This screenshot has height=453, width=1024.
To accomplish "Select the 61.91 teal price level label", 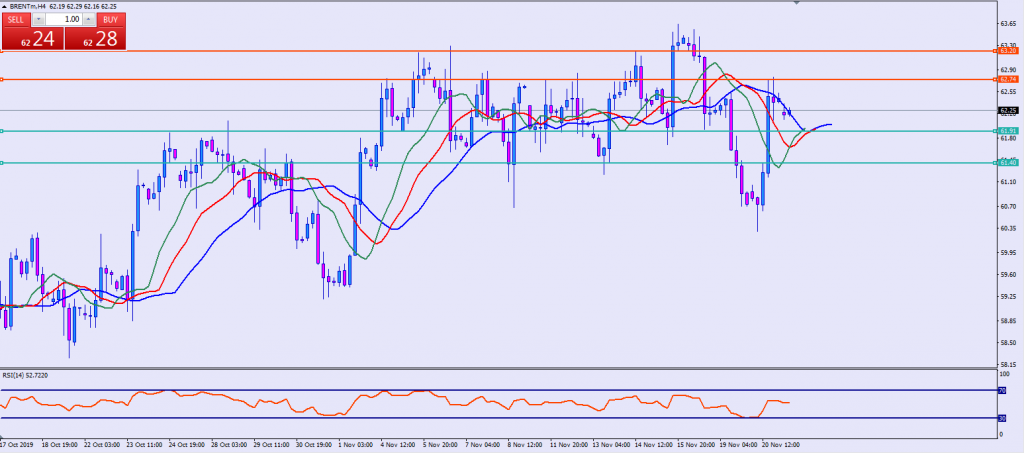I will click(1007, 131).
